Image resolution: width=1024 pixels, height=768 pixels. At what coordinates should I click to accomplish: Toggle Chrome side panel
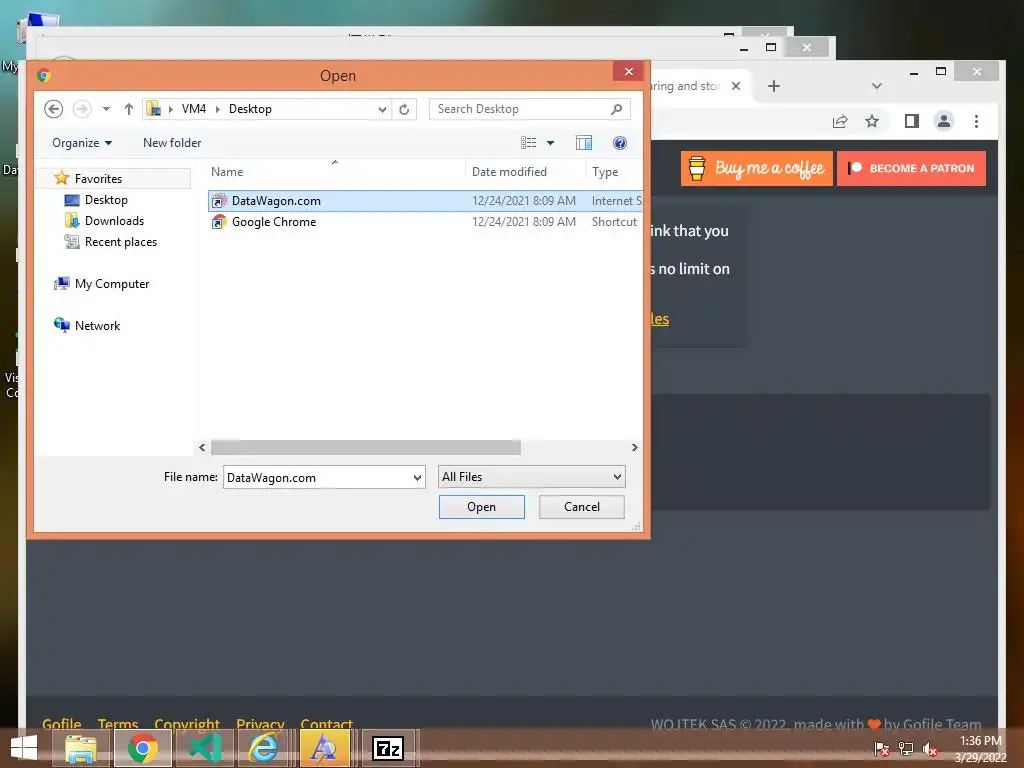[912, 121]
